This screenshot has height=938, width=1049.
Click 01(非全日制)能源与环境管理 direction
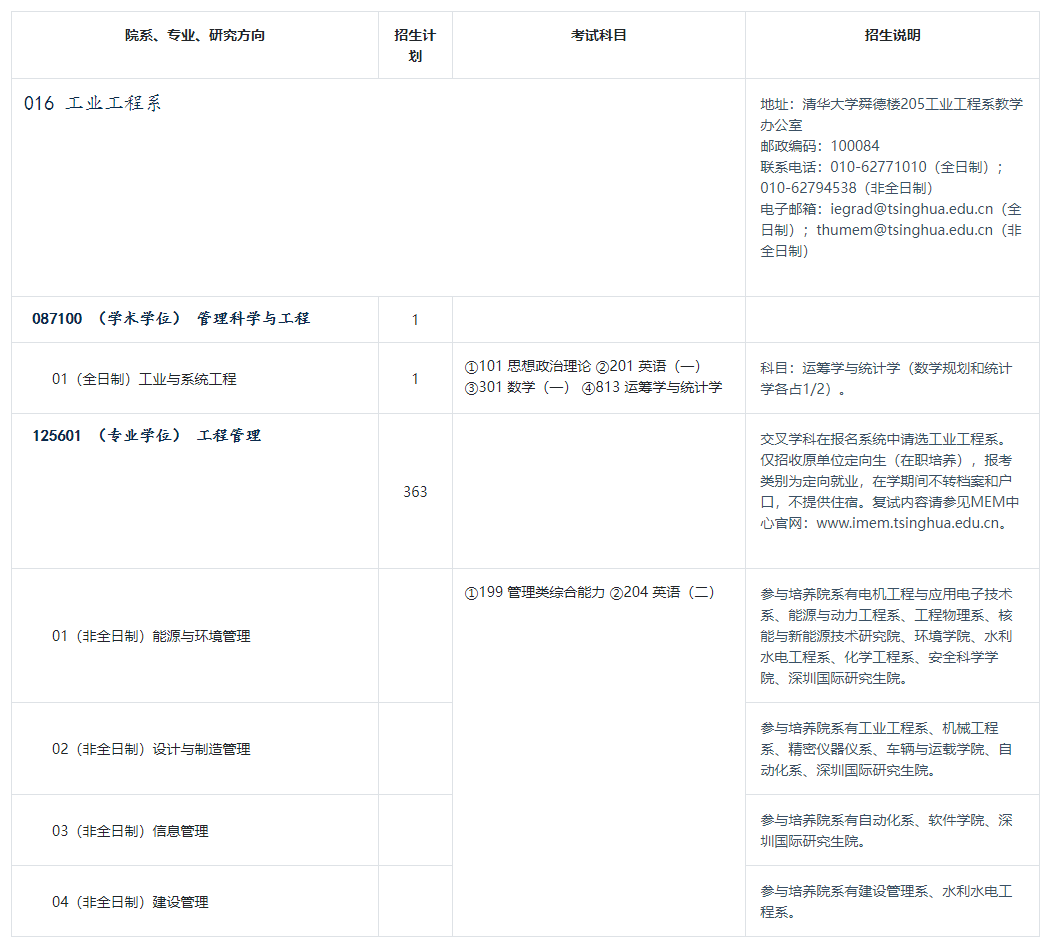[151, 636]
